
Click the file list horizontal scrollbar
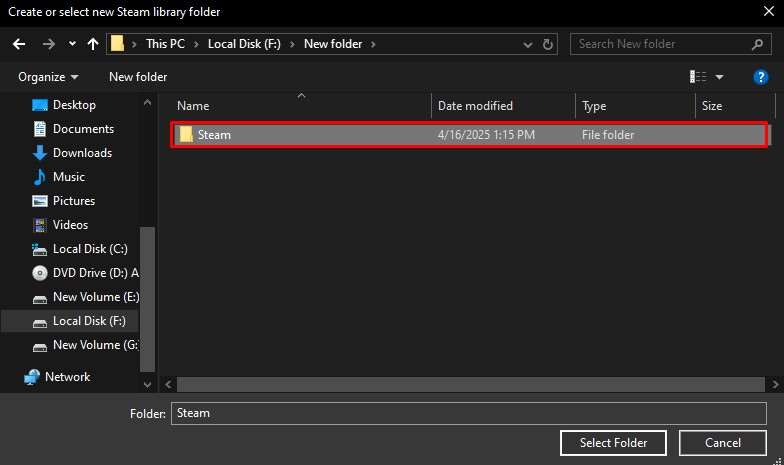(470, 384)
